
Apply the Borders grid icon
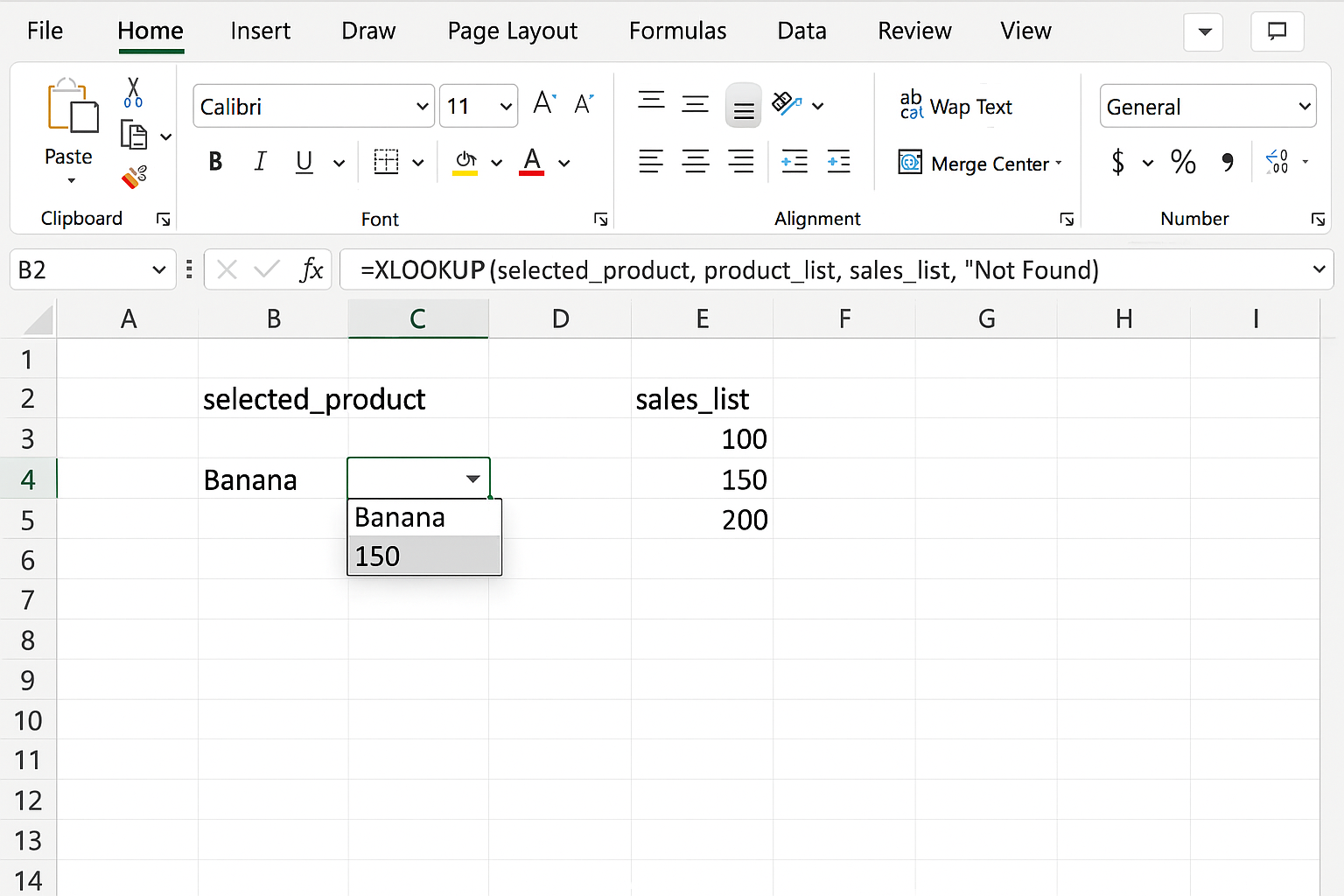click(x=386, y=162)
